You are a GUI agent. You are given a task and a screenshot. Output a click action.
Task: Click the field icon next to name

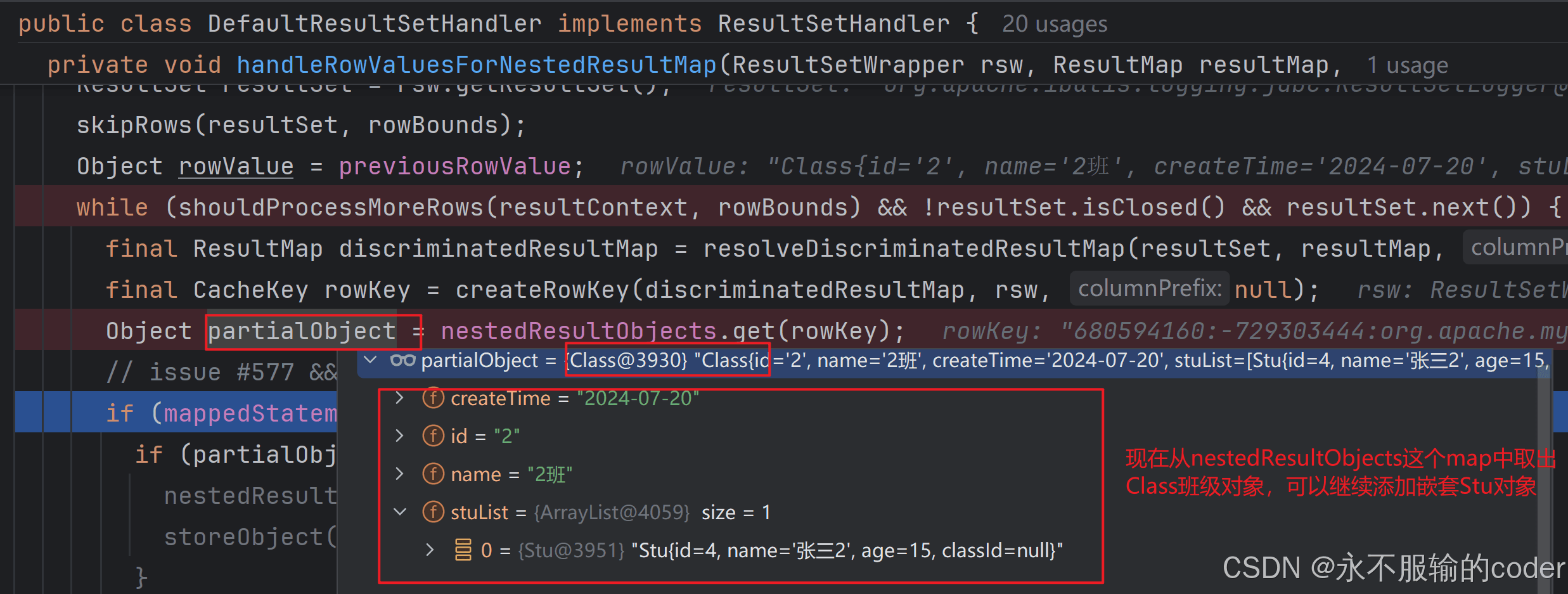click(x=434, y=474)
